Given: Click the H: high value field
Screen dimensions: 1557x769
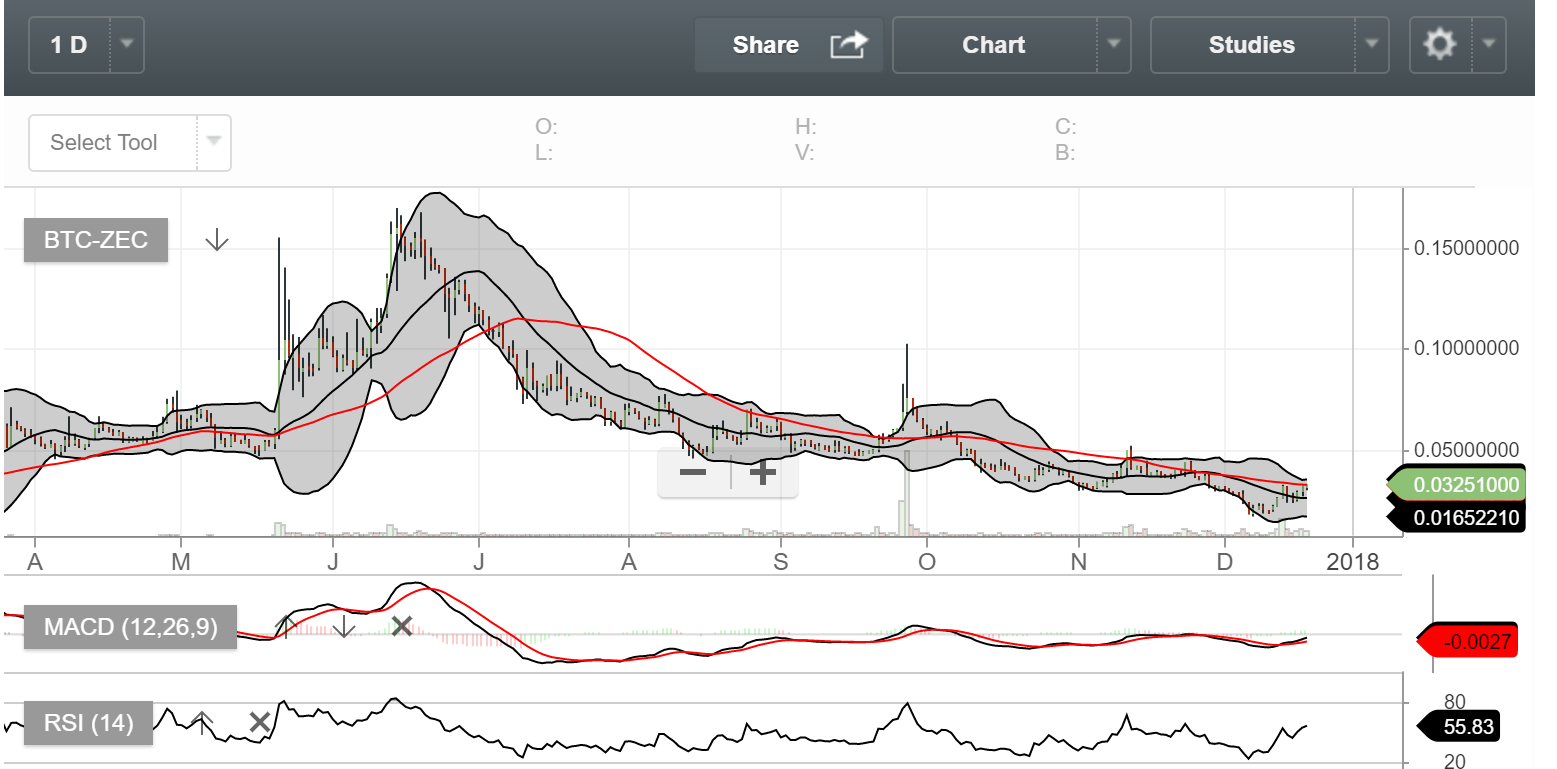Looking at the screenshot, I should tap(806, 127).
